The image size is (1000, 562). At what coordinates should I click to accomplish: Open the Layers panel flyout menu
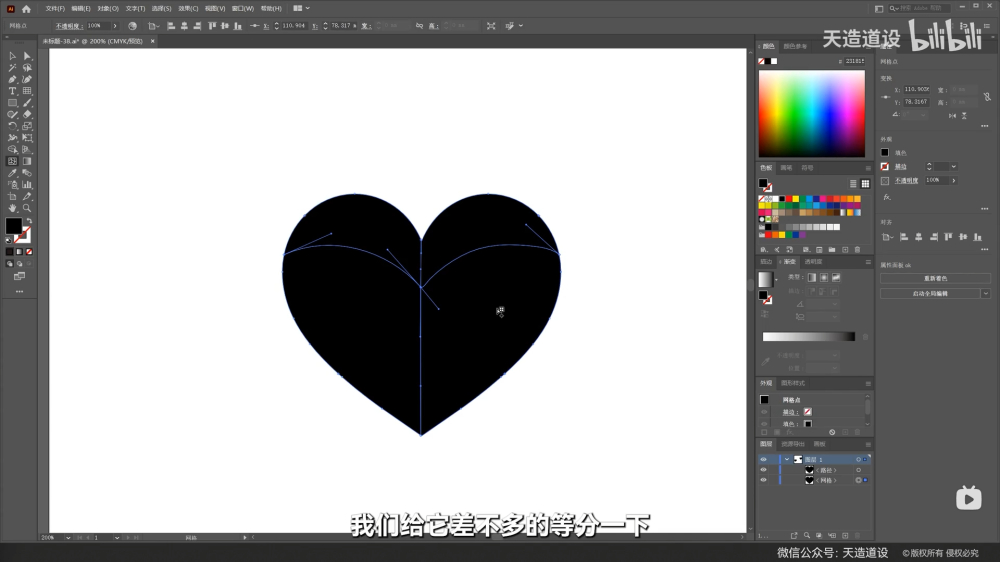[x=868, y=445]
